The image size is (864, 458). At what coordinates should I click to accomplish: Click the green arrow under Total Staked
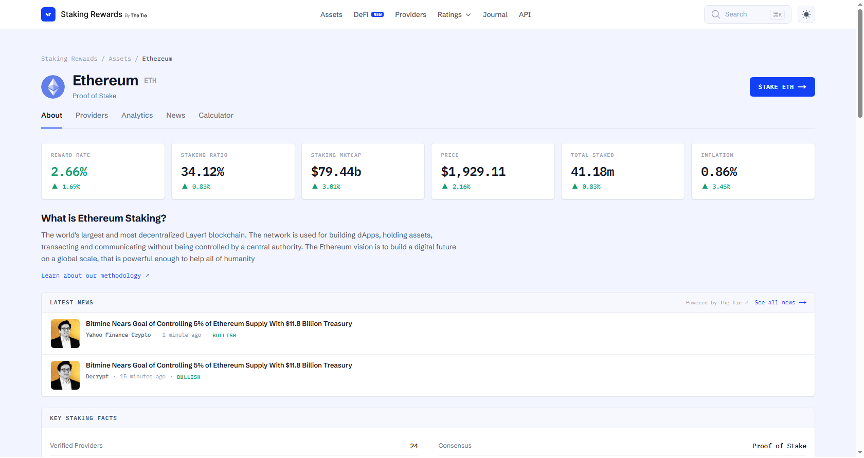(x=575, y=187)
